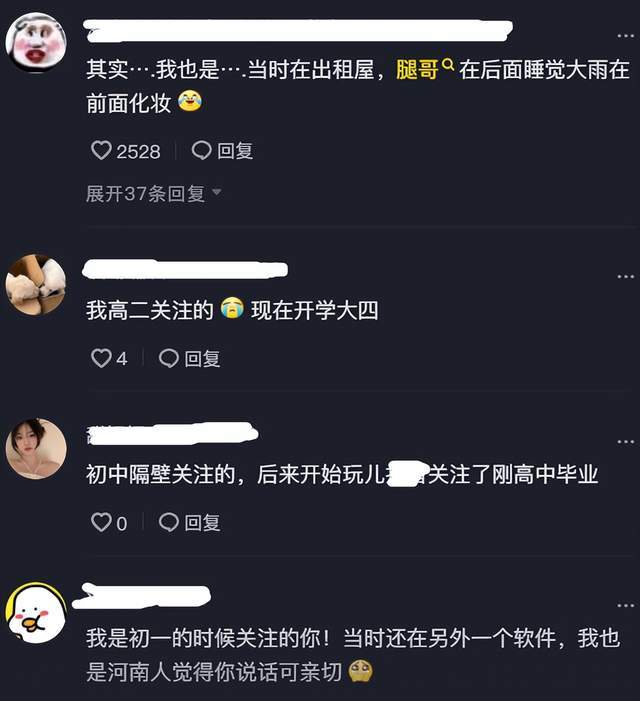Screen dimensions: 640x701
Task: Click the search magnifier next to 腿哥
Action: 448,65
